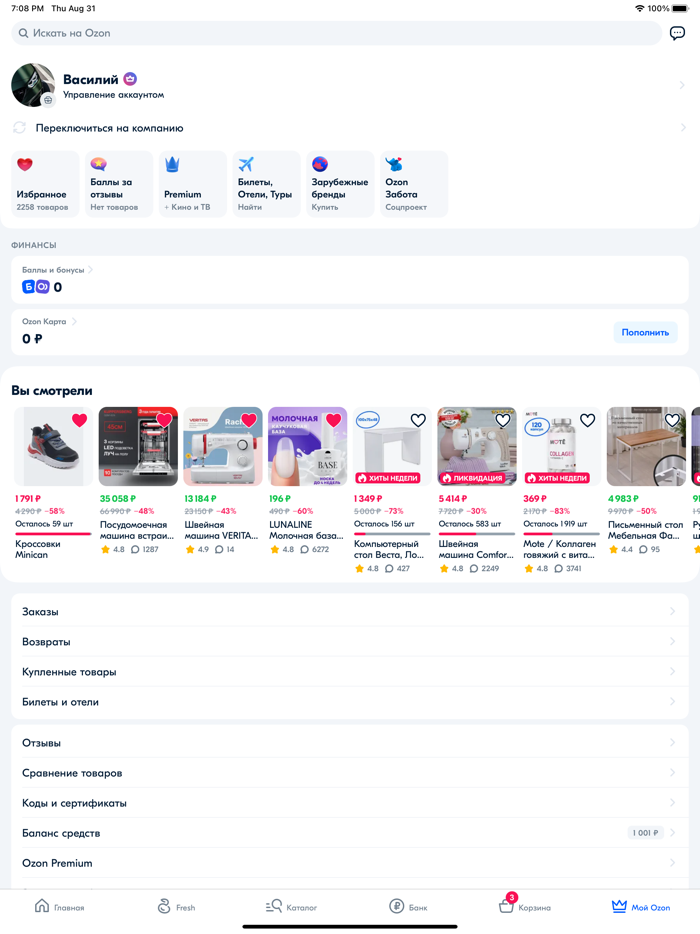This screenshot has width=700, height=934.
Task: Favorite Mote Коллаген heart
Action: (x=587, y=420)
